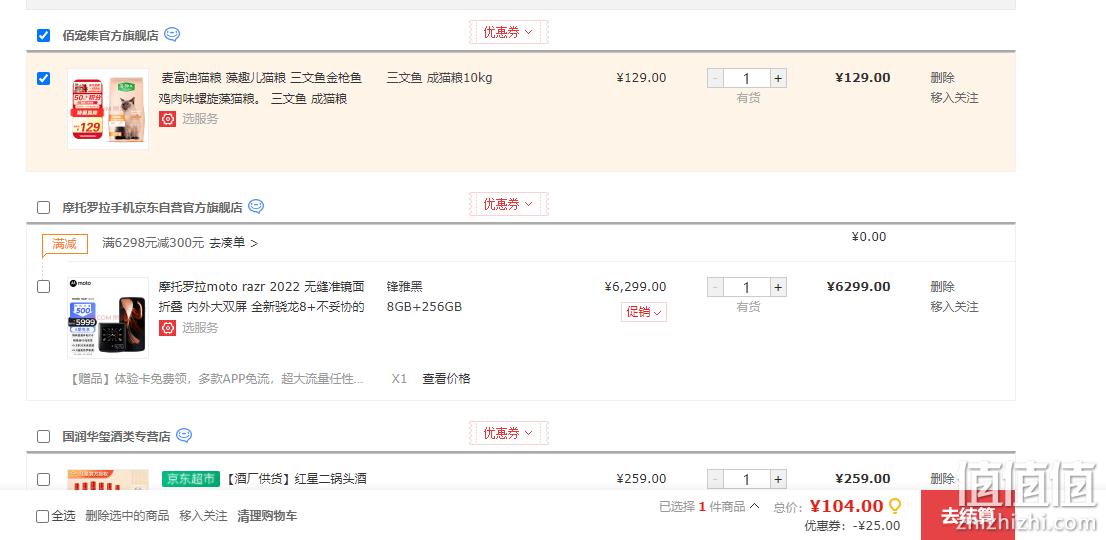Screen dimensions: 1106x540
Task: Click coupon discount text -¥25.00
Action: [876, 525]
